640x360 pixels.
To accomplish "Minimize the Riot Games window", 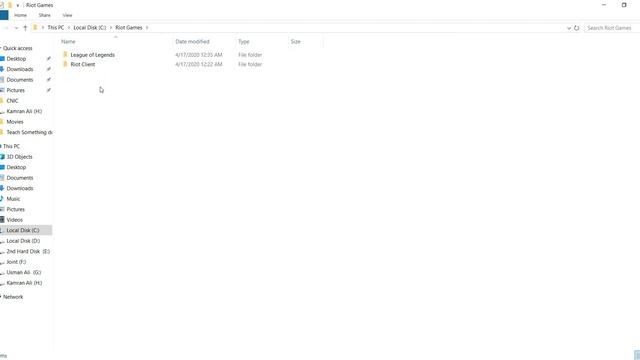I will [604, 5].
